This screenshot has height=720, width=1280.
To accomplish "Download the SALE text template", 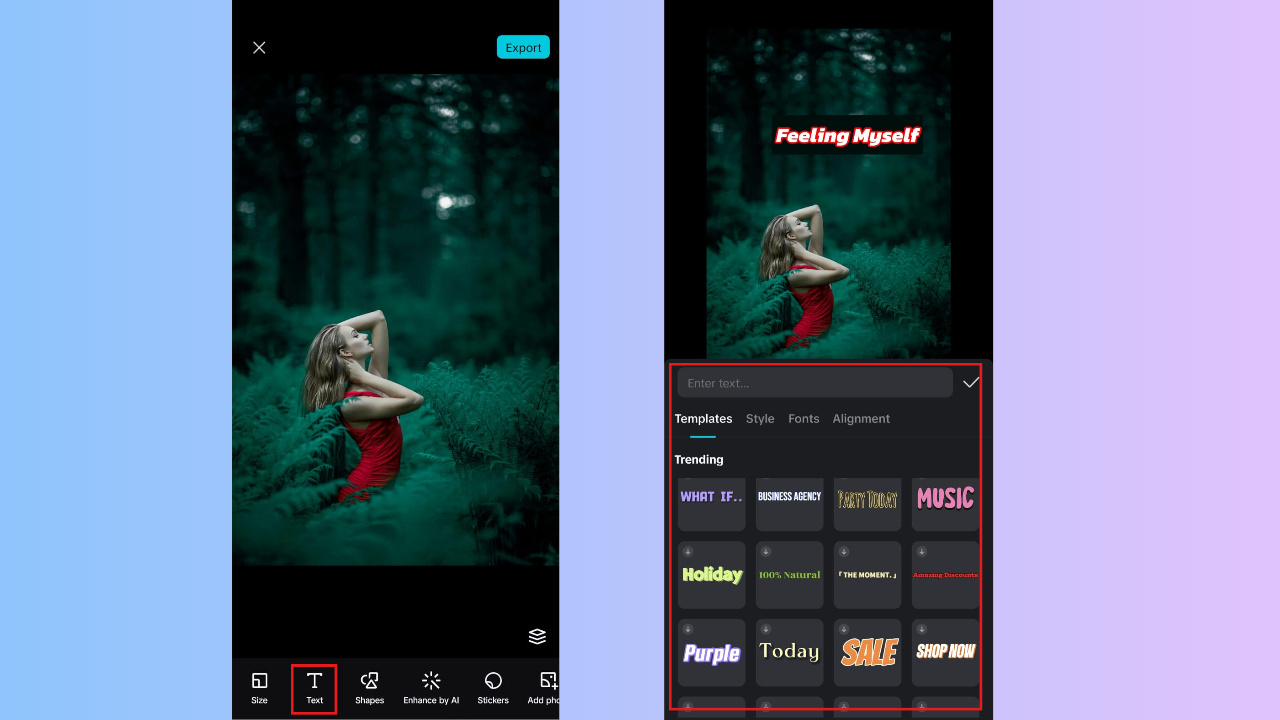I will click(867, 651).
